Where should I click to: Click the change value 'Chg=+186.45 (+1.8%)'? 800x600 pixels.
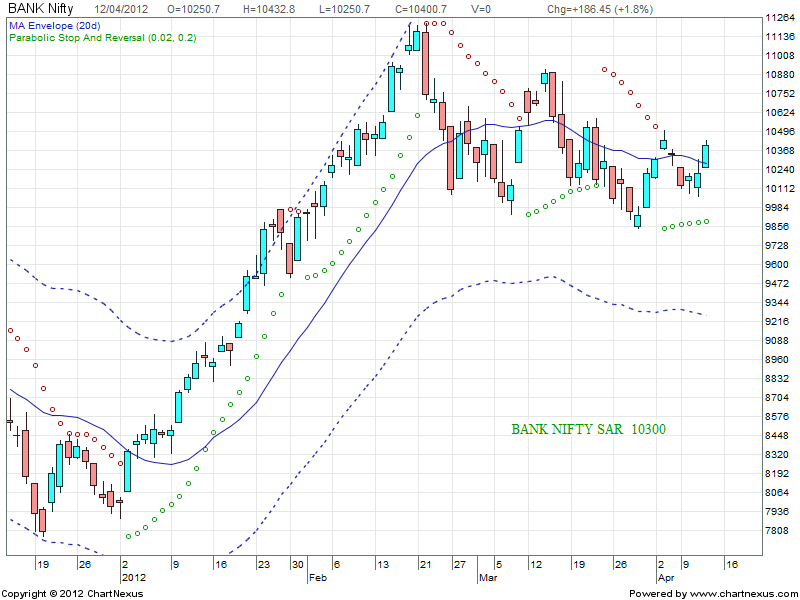tap(599, 9)
